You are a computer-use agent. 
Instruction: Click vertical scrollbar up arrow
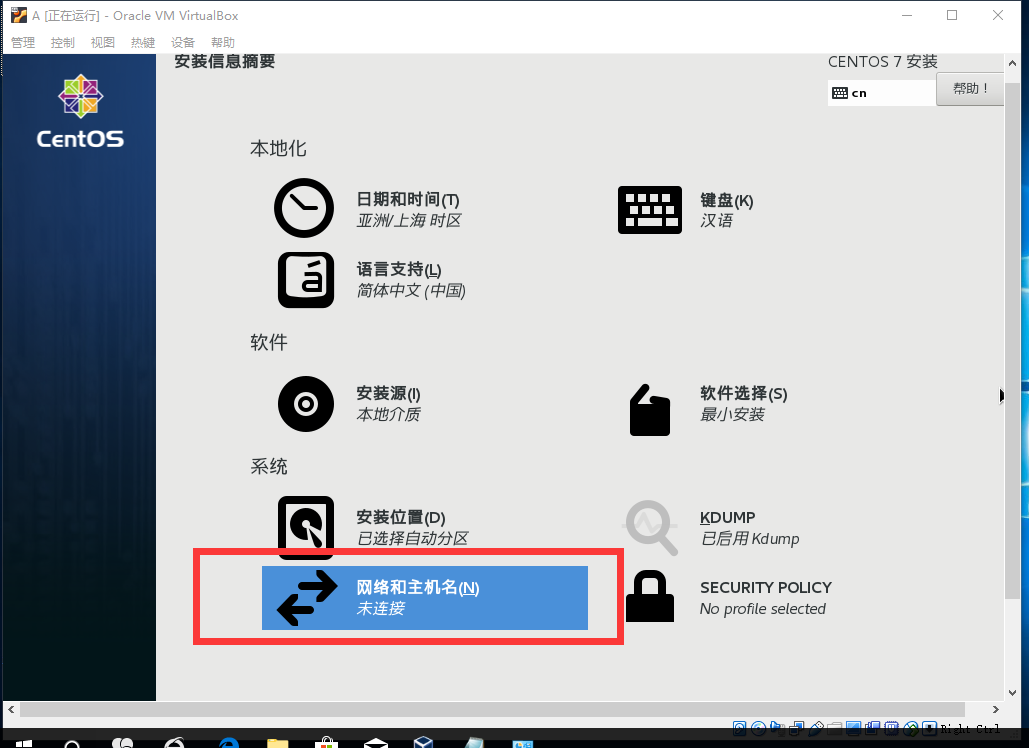1013,64
